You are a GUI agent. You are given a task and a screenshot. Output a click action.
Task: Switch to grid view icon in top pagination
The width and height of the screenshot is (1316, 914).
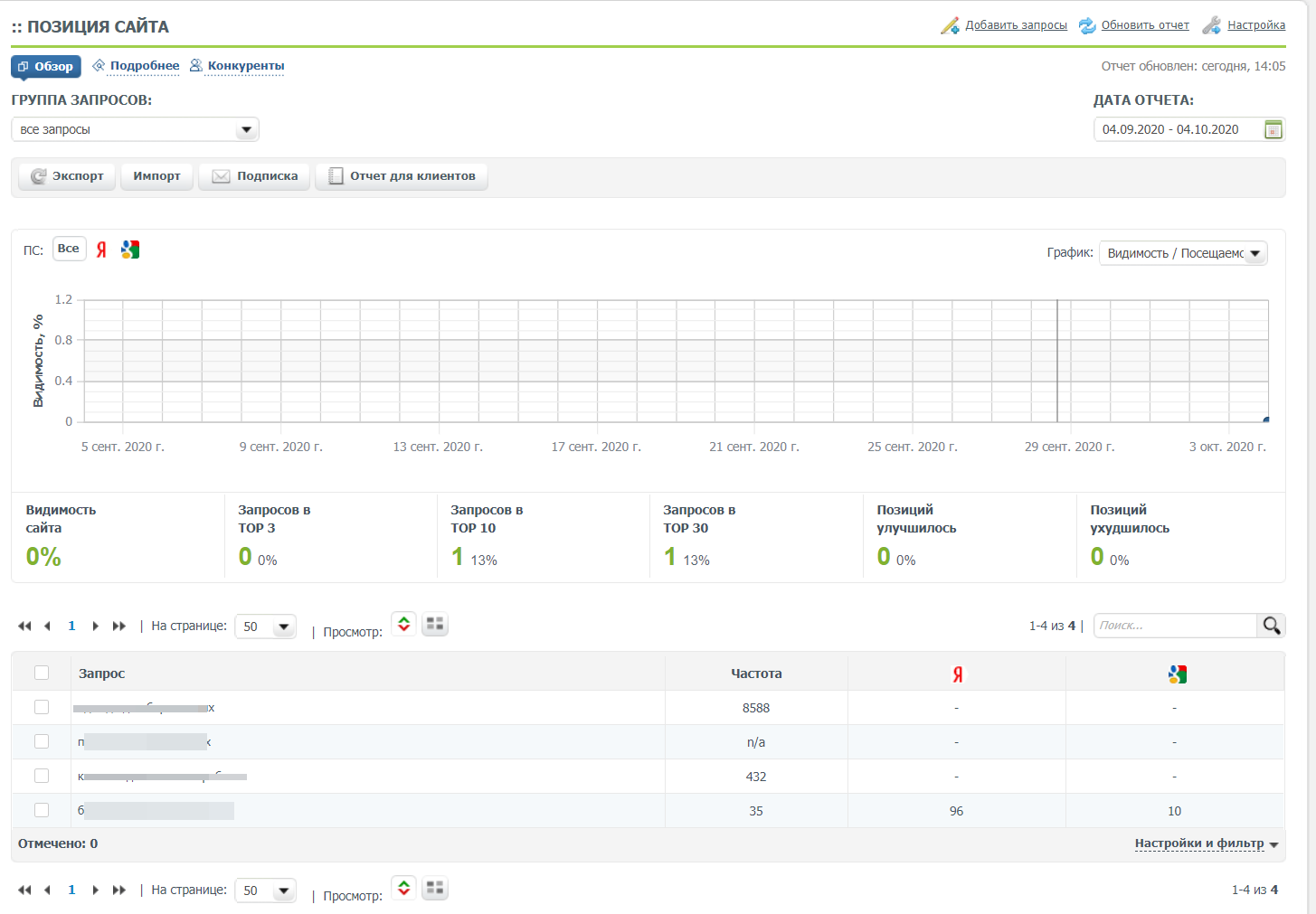click(435, 624)
